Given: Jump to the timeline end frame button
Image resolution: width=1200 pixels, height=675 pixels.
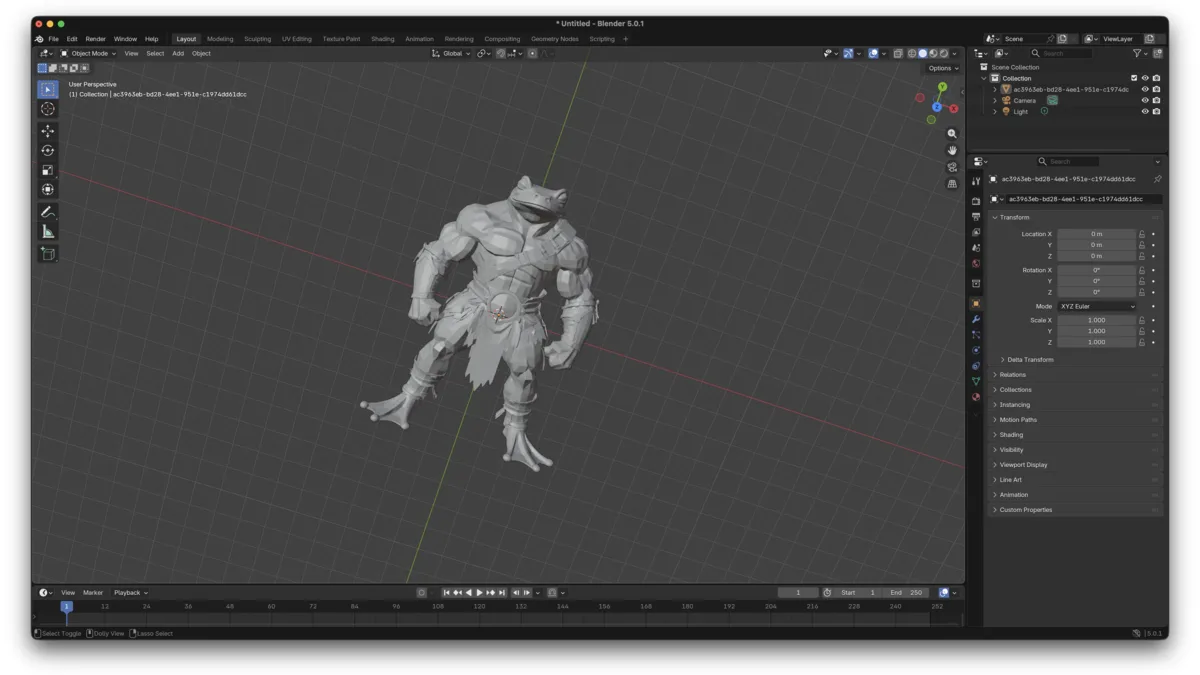Looking at the screenshot, I should click(502, 592).
